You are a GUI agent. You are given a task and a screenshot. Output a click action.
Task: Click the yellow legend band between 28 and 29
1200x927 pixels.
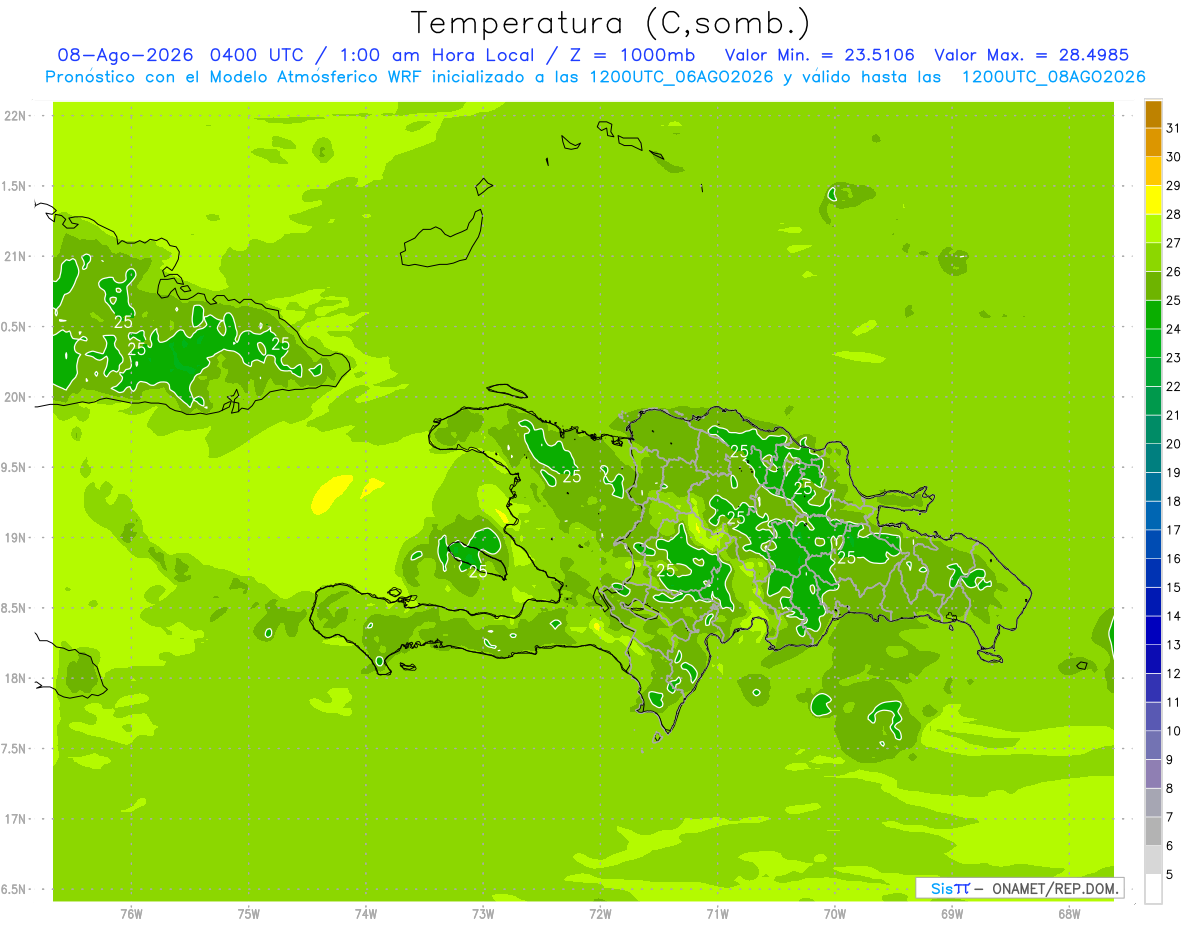click(1153, 200)
